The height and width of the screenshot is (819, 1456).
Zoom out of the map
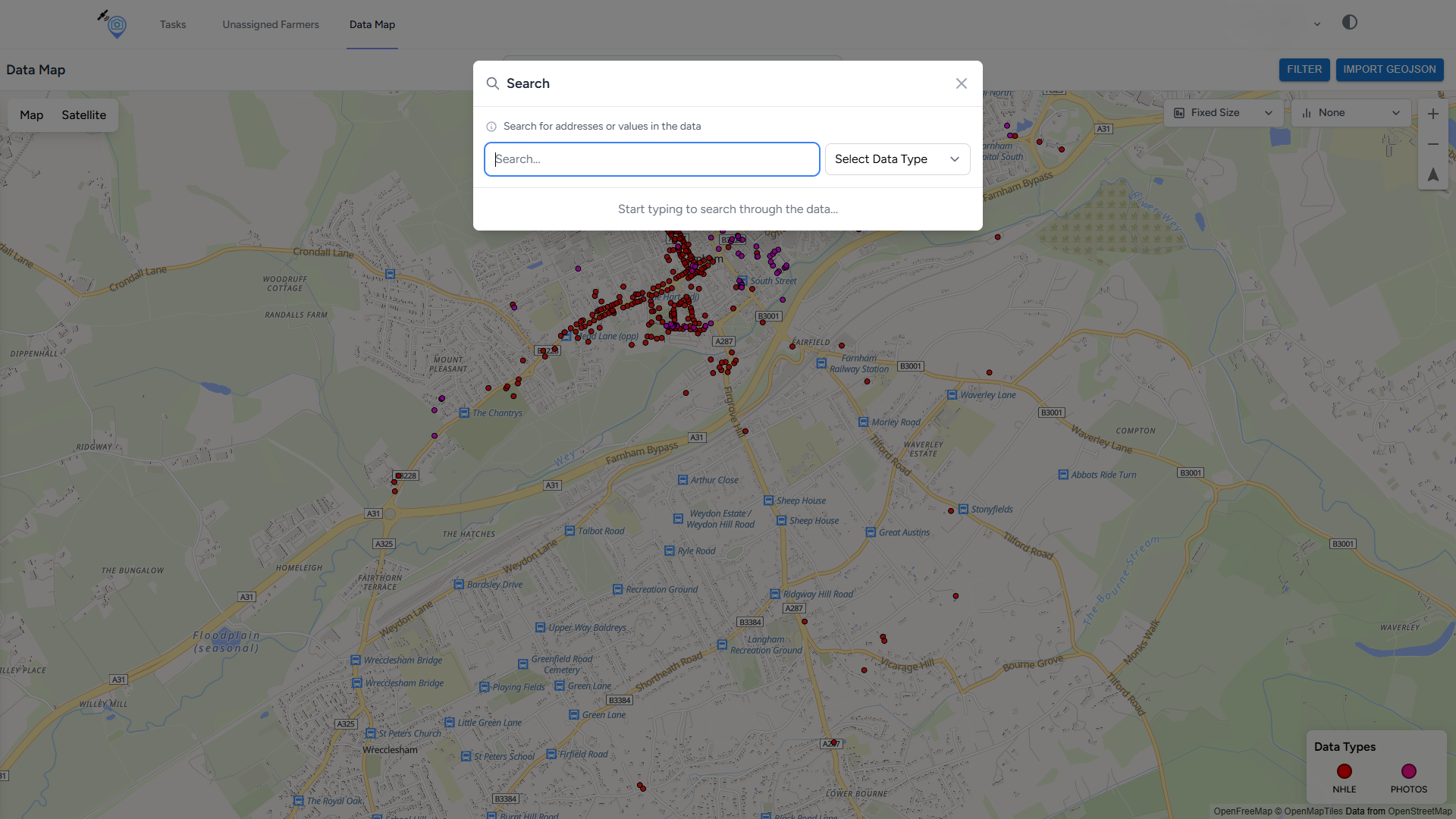(x=1432, y=144)
